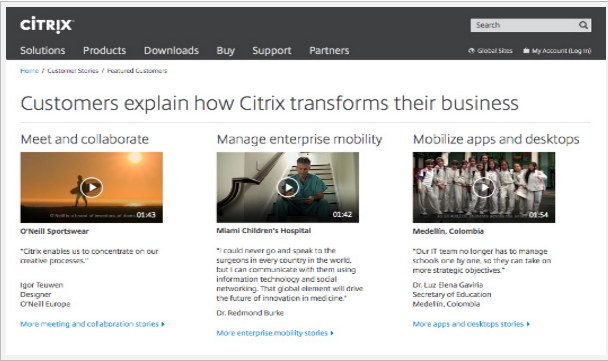Click the O'Neill Sportswear caption

tap(55, 231)
